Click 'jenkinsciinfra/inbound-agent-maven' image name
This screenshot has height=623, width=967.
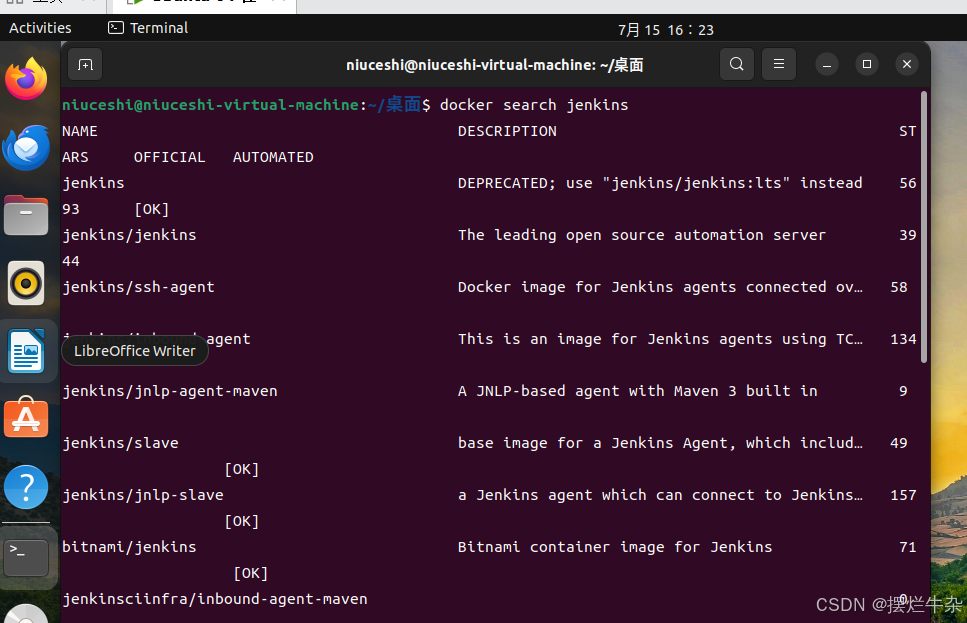point(215,599)
